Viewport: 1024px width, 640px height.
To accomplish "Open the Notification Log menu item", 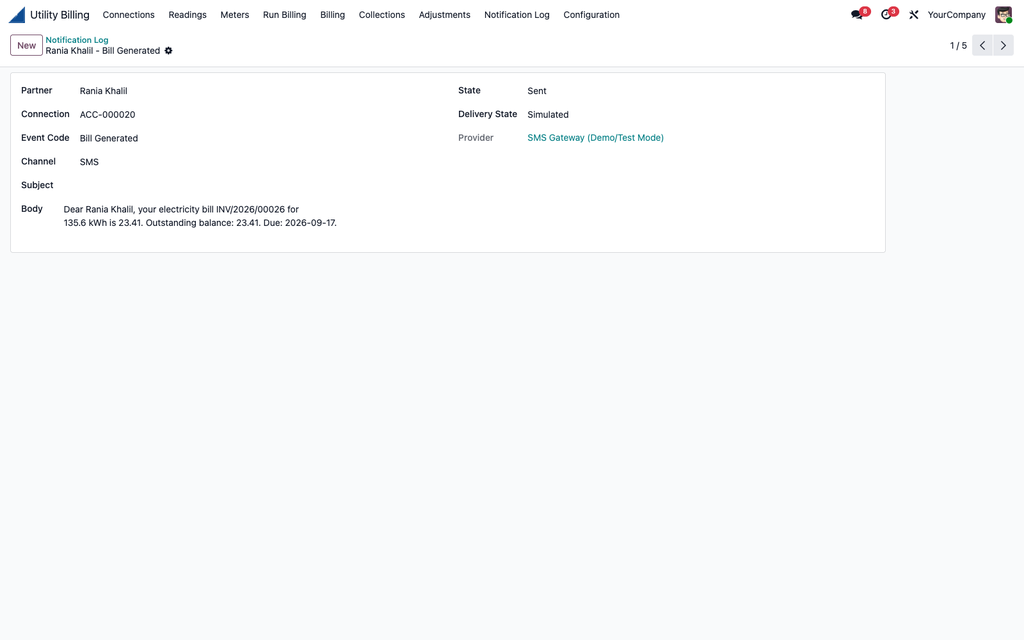I will click(517, 14).
